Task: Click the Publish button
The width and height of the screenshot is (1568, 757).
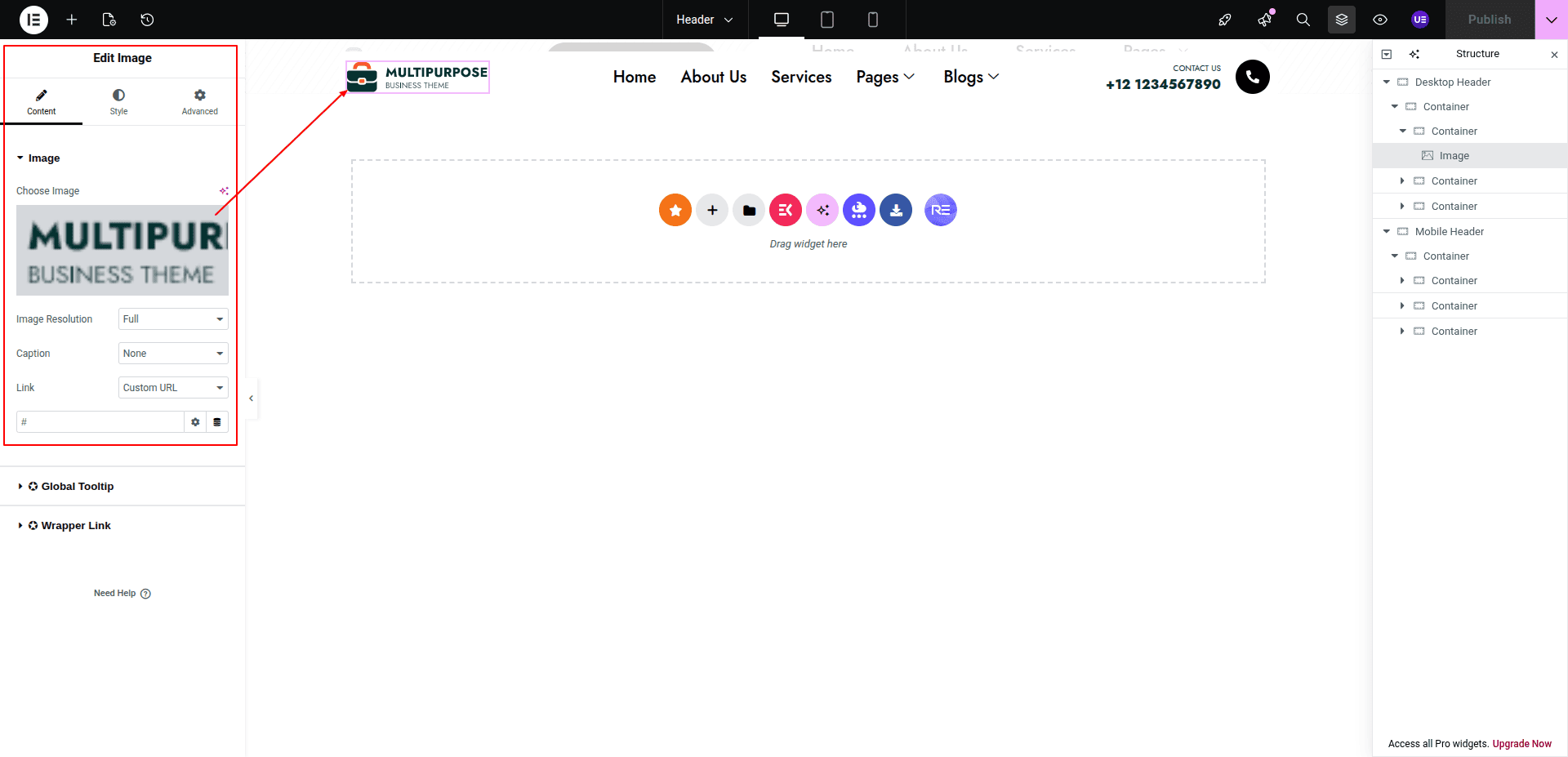Action: (1490, 20)
